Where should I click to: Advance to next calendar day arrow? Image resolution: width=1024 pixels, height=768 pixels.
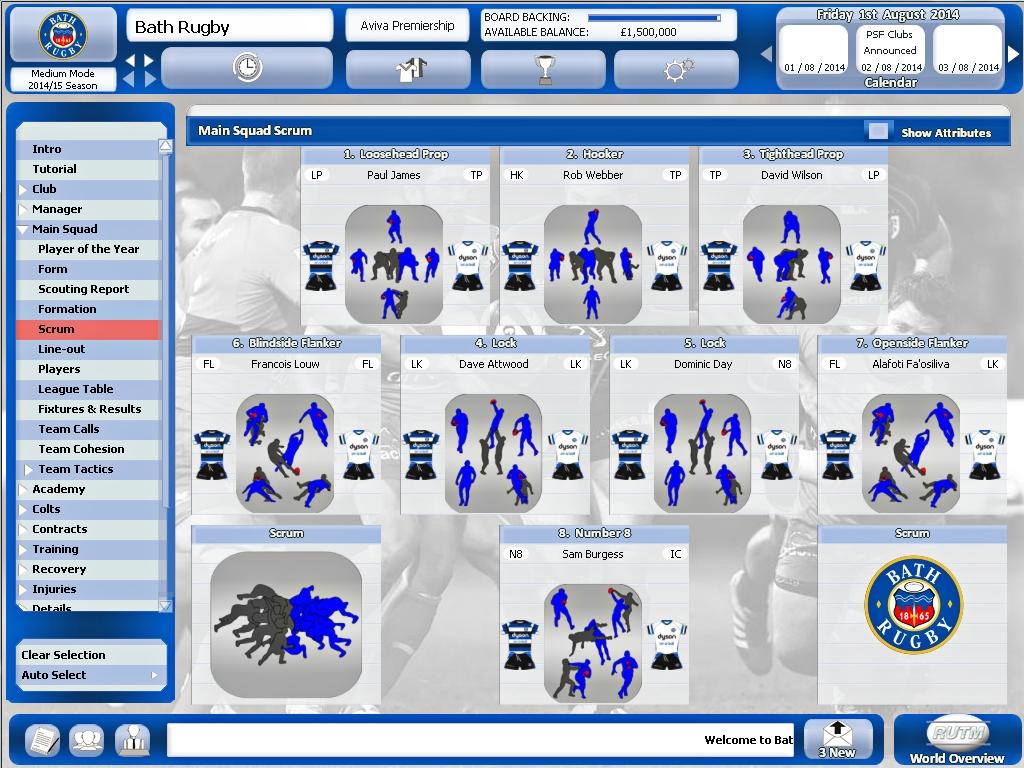(x=1014, y=54)
